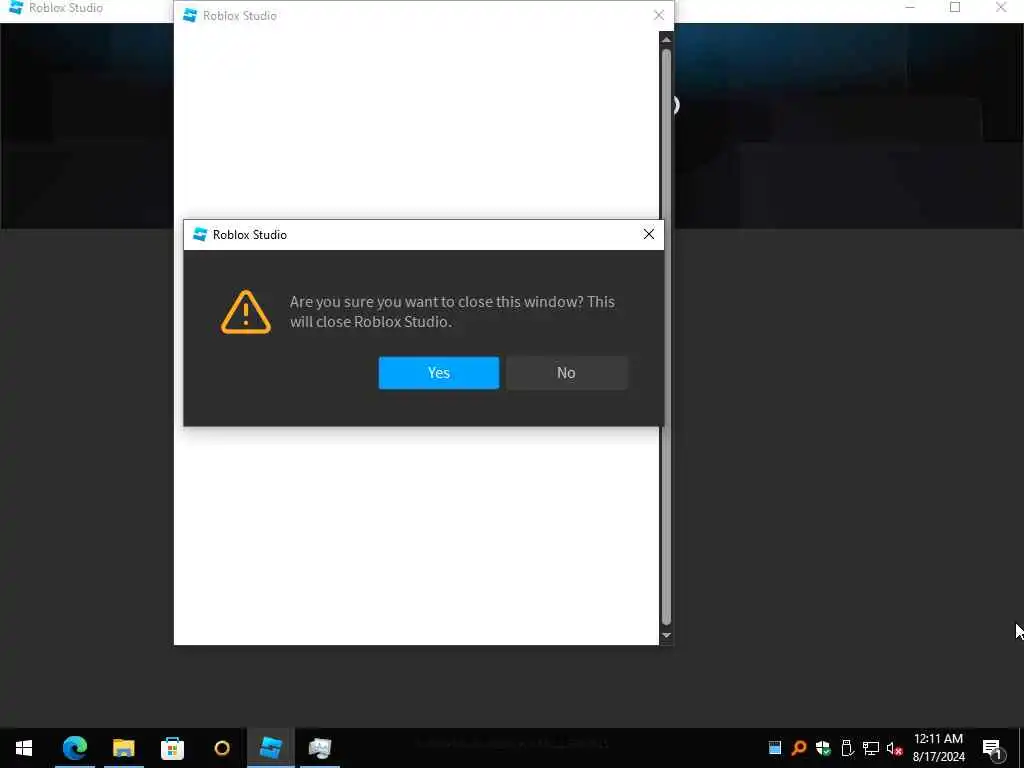The image size is (1024, 768).
Task: Minimize the main Roblox Studio window
Action: tap(910, 8)
